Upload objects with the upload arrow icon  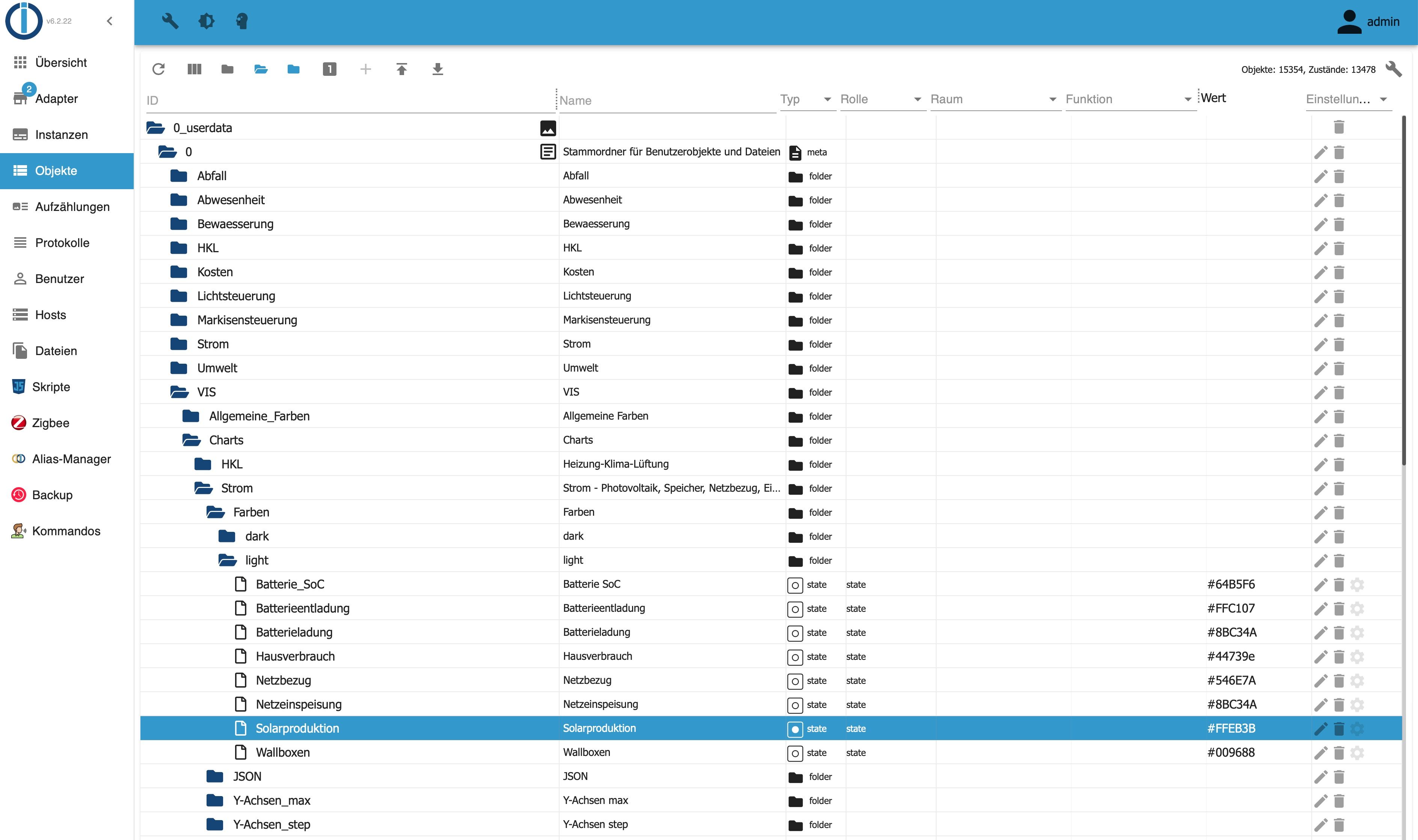pyautogui.click(x=401, y=69)
